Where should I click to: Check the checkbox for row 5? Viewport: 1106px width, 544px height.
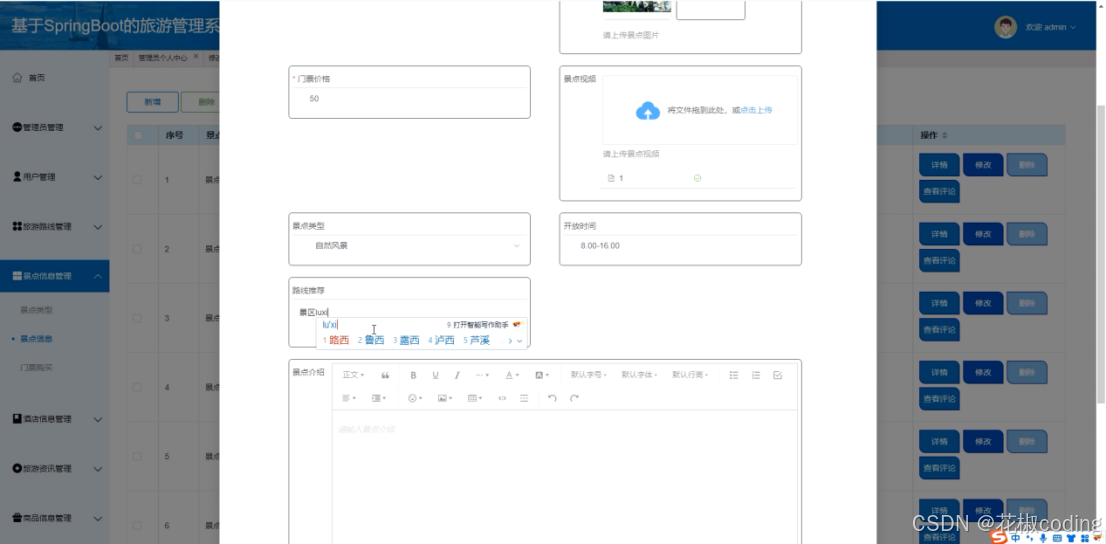pyautogui.click(x=138, y=457)
